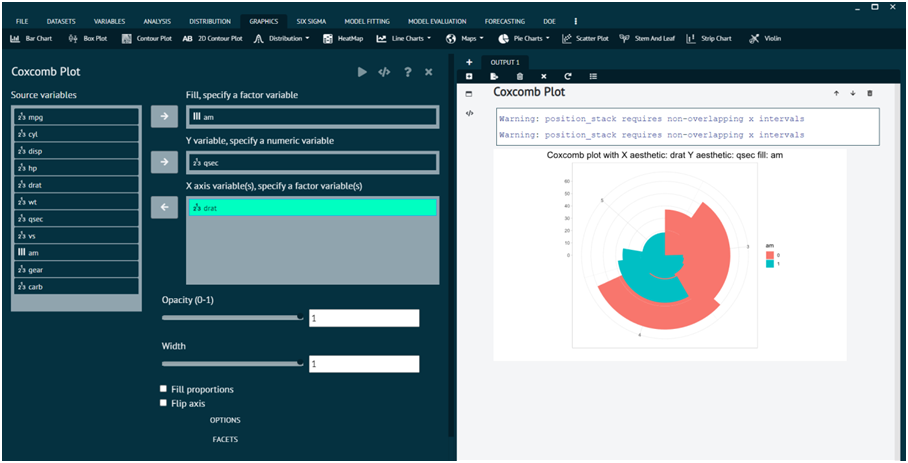This screenshot has height=463, width=908.
Task: Open the 2D Contour Plot tool
Action: 213,39
